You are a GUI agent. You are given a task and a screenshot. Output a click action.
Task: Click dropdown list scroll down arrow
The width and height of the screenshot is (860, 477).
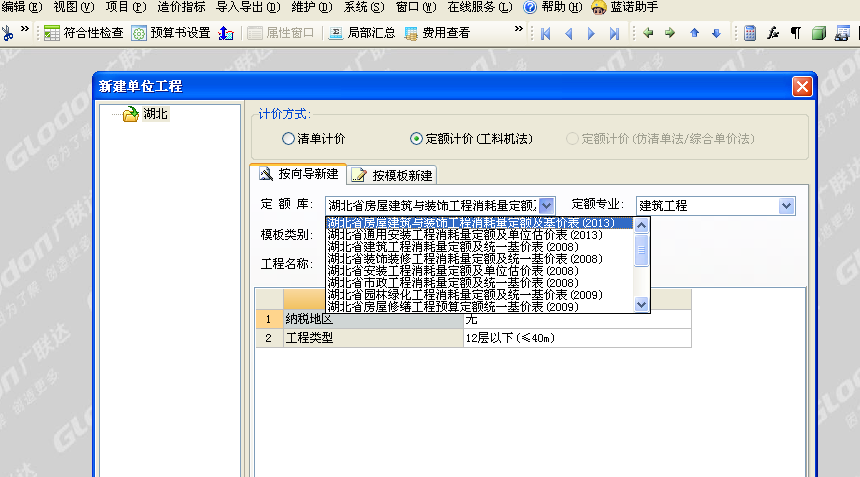point(641,304)
